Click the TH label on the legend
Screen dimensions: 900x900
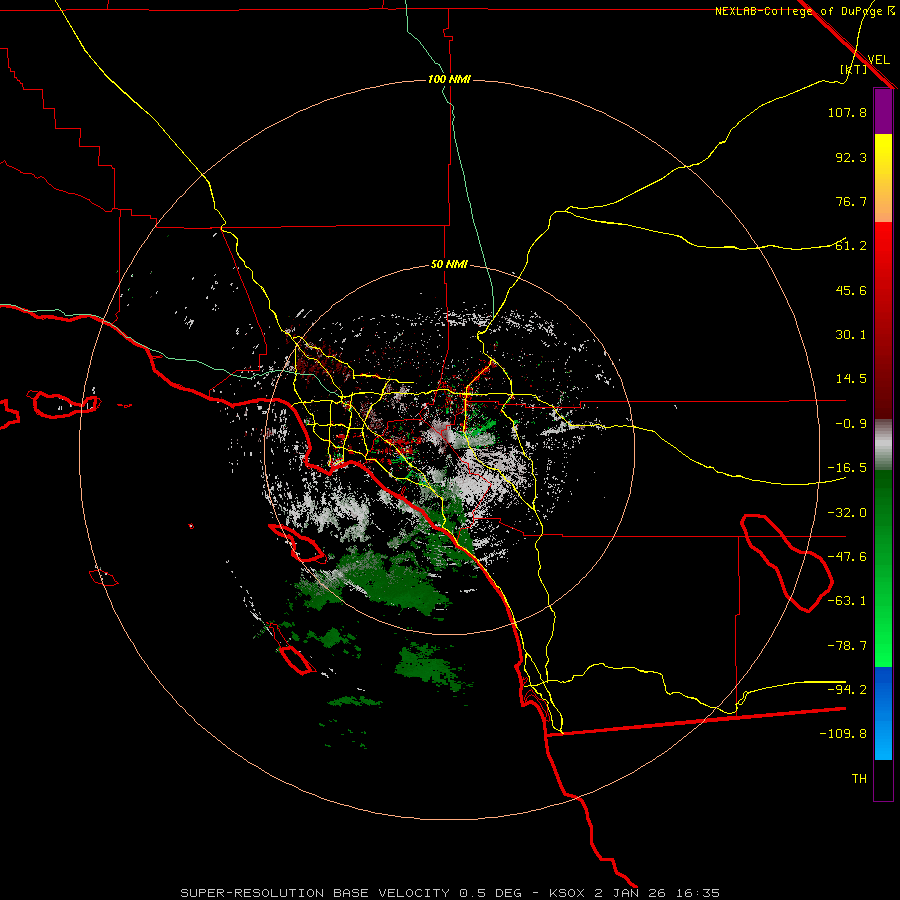click(859, 779)
